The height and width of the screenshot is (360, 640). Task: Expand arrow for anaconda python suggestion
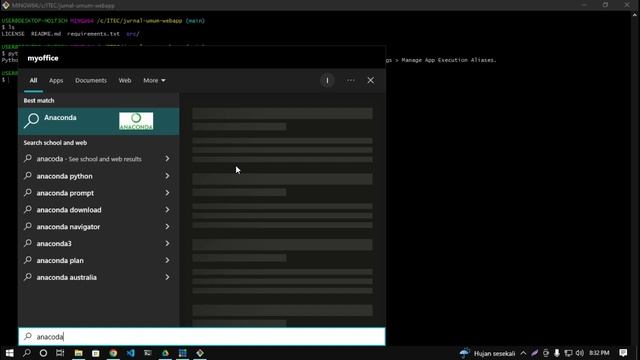pos(167,176)
